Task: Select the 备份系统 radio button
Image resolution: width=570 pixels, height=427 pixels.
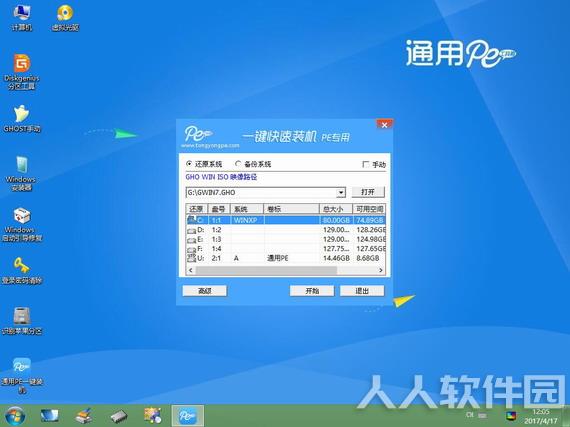Action: 238,164
